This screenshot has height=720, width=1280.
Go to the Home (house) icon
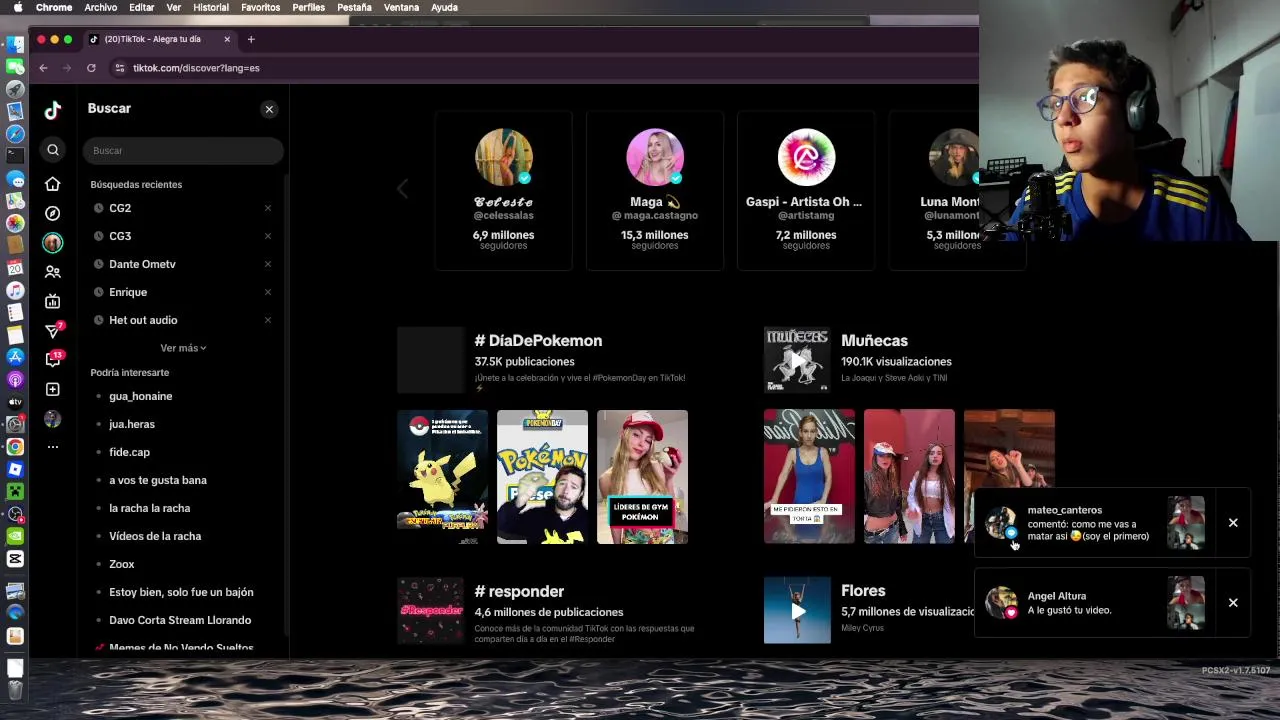point(53,184)
